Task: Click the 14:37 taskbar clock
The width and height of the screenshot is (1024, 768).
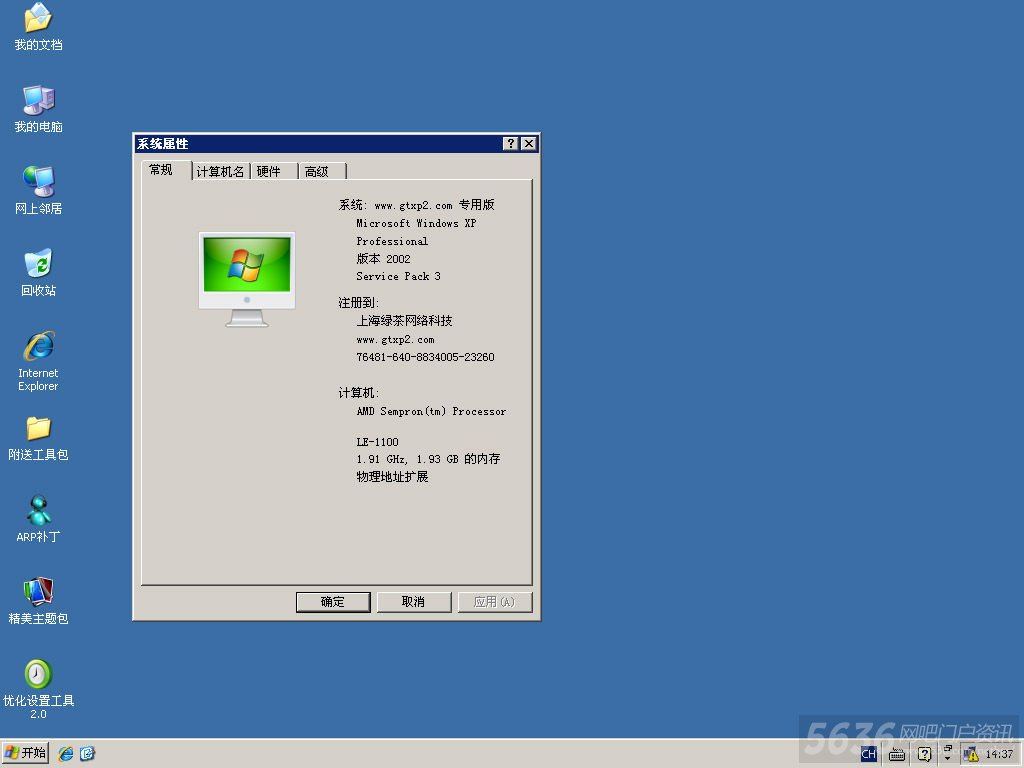Action: coord(999,754)
